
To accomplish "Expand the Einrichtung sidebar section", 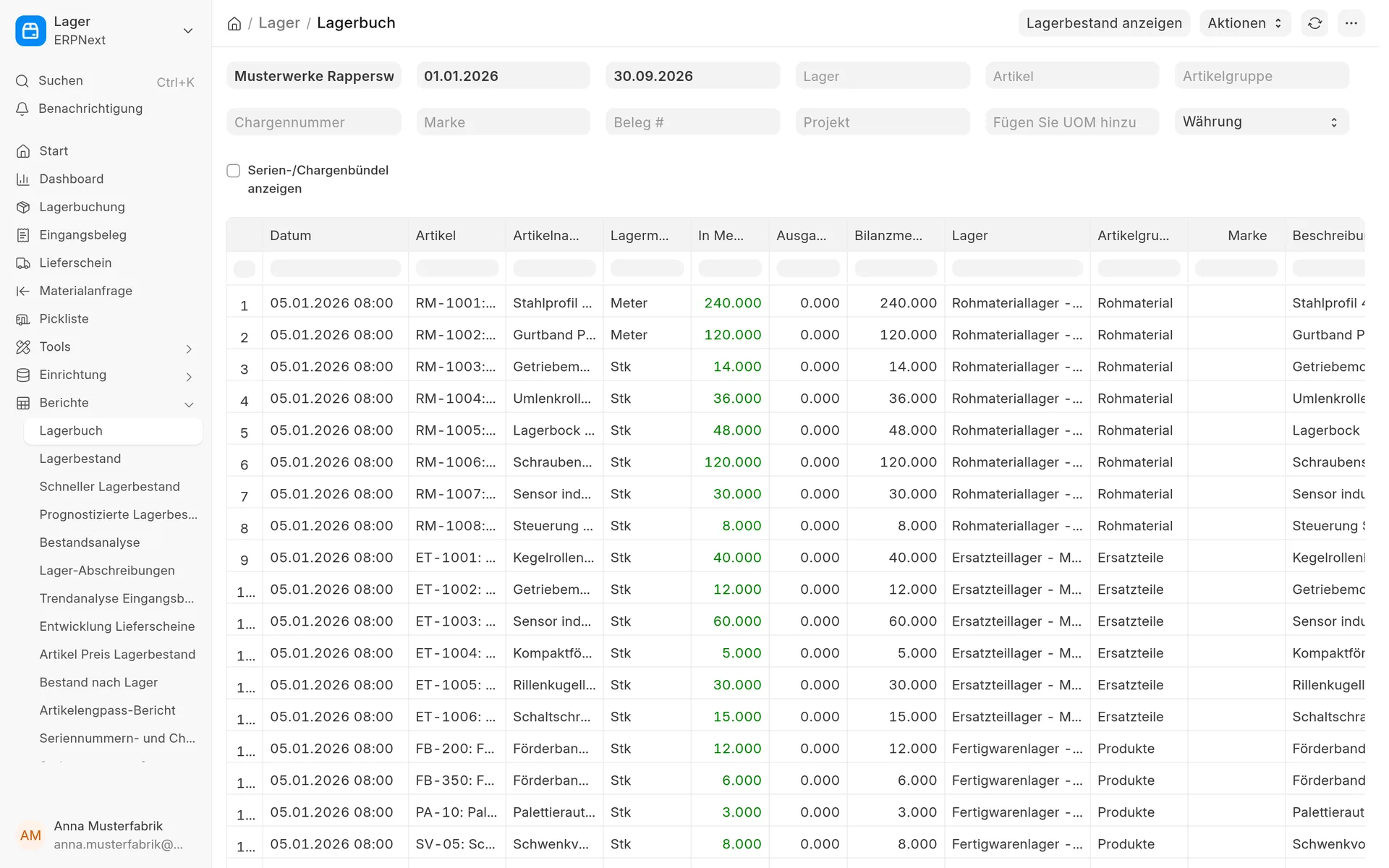I will (x=189, y=377).
